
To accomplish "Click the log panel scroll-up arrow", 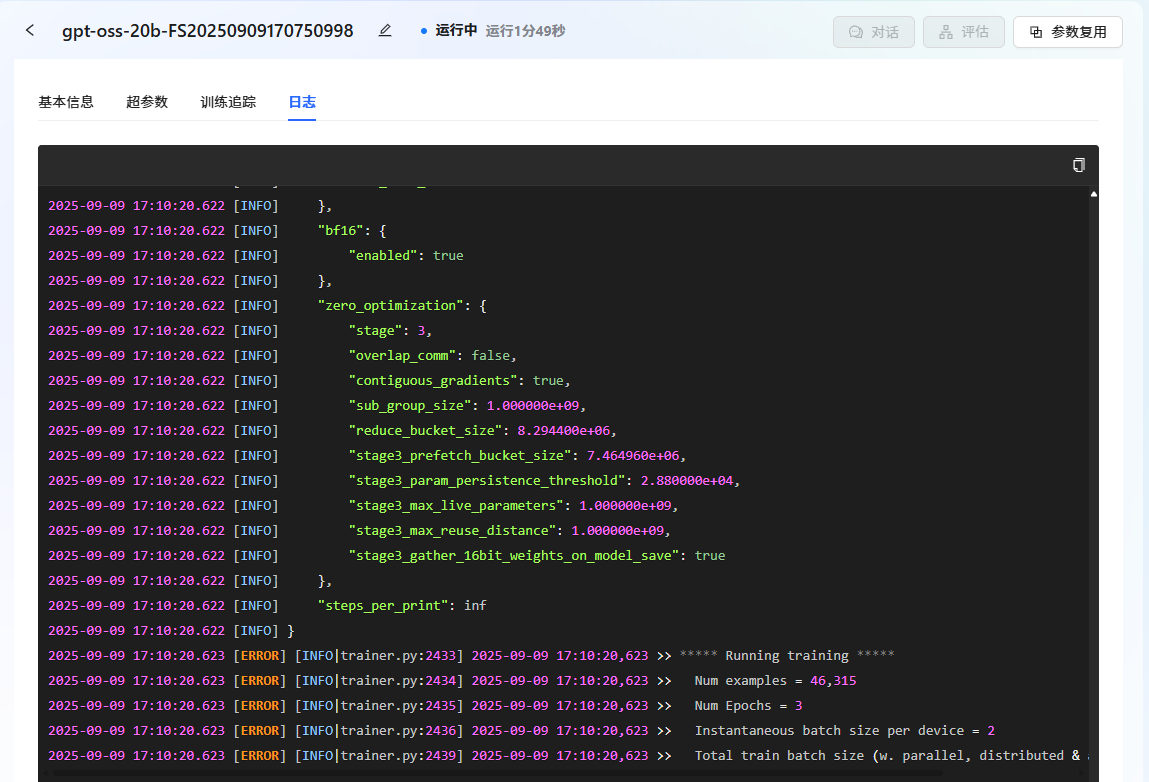I will pyautogui.click(x=1093, y=193).
